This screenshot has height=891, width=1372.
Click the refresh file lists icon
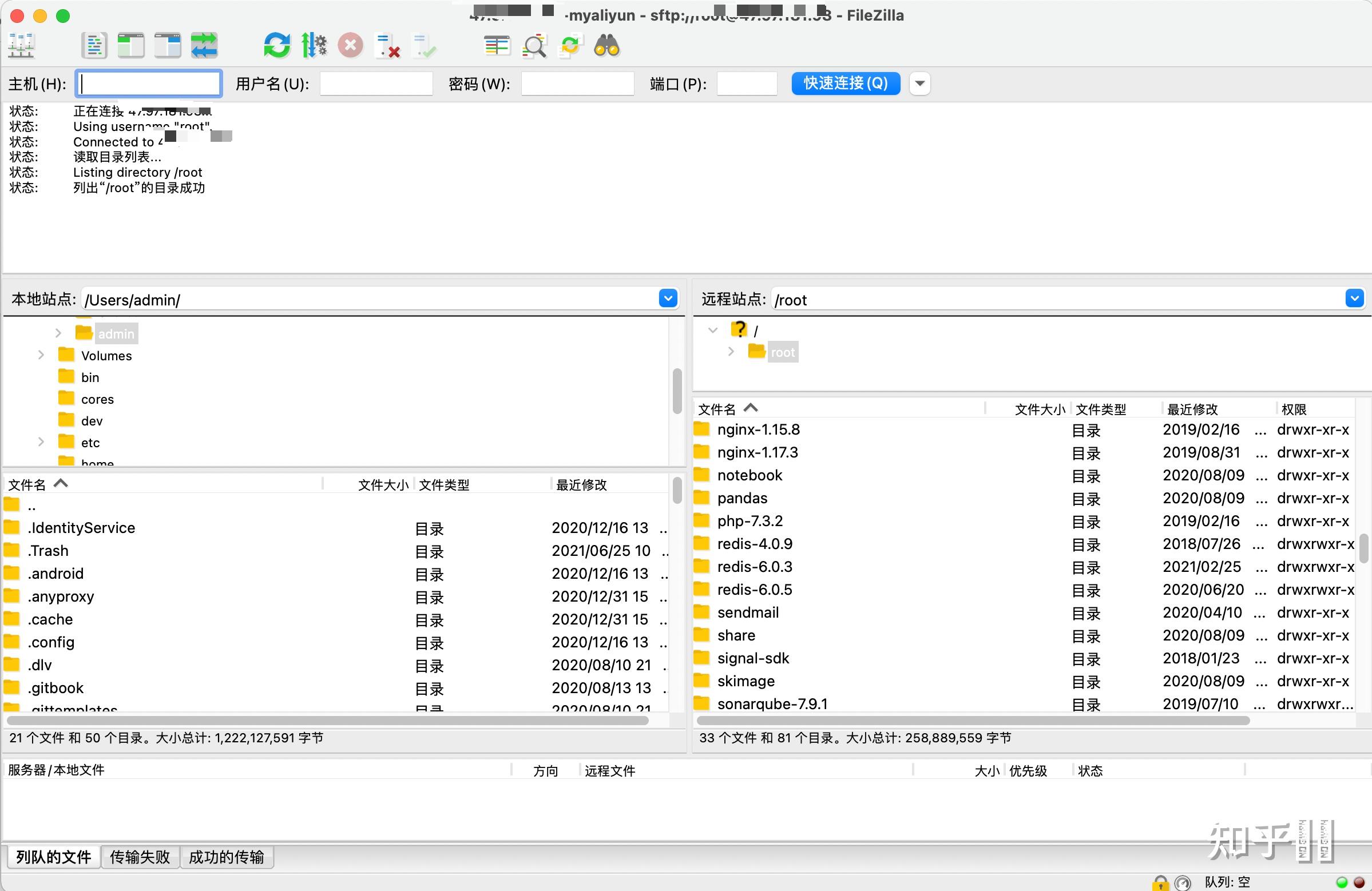point(277,46)
